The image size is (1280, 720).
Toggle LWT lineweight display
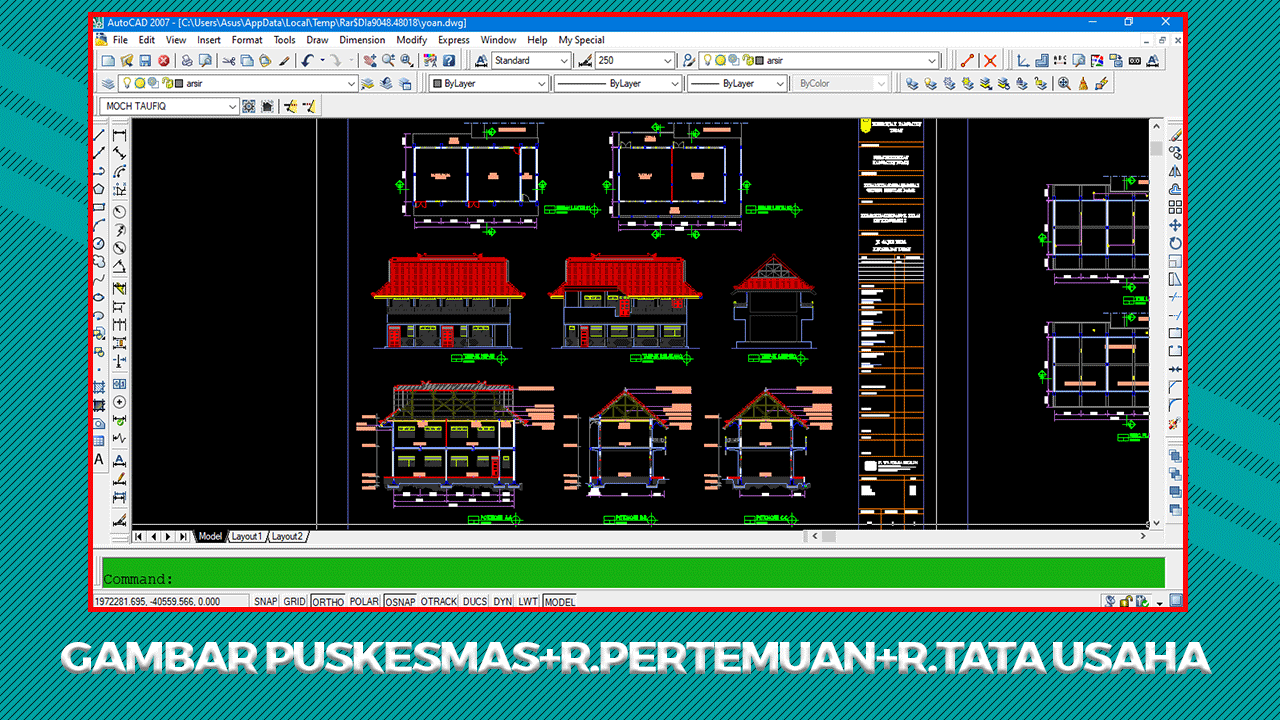[528, 602]
